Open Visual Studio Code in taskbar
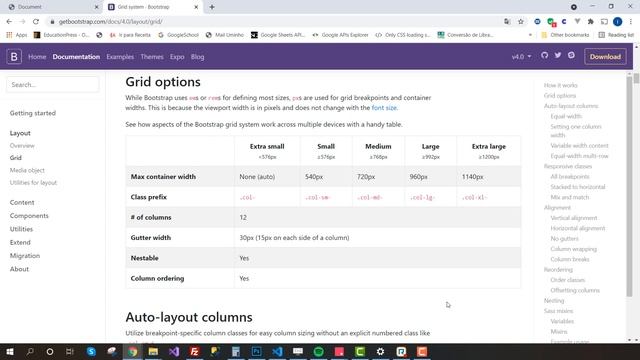The width and height of the screenshot is (640, 360). (x=278, y=351)
